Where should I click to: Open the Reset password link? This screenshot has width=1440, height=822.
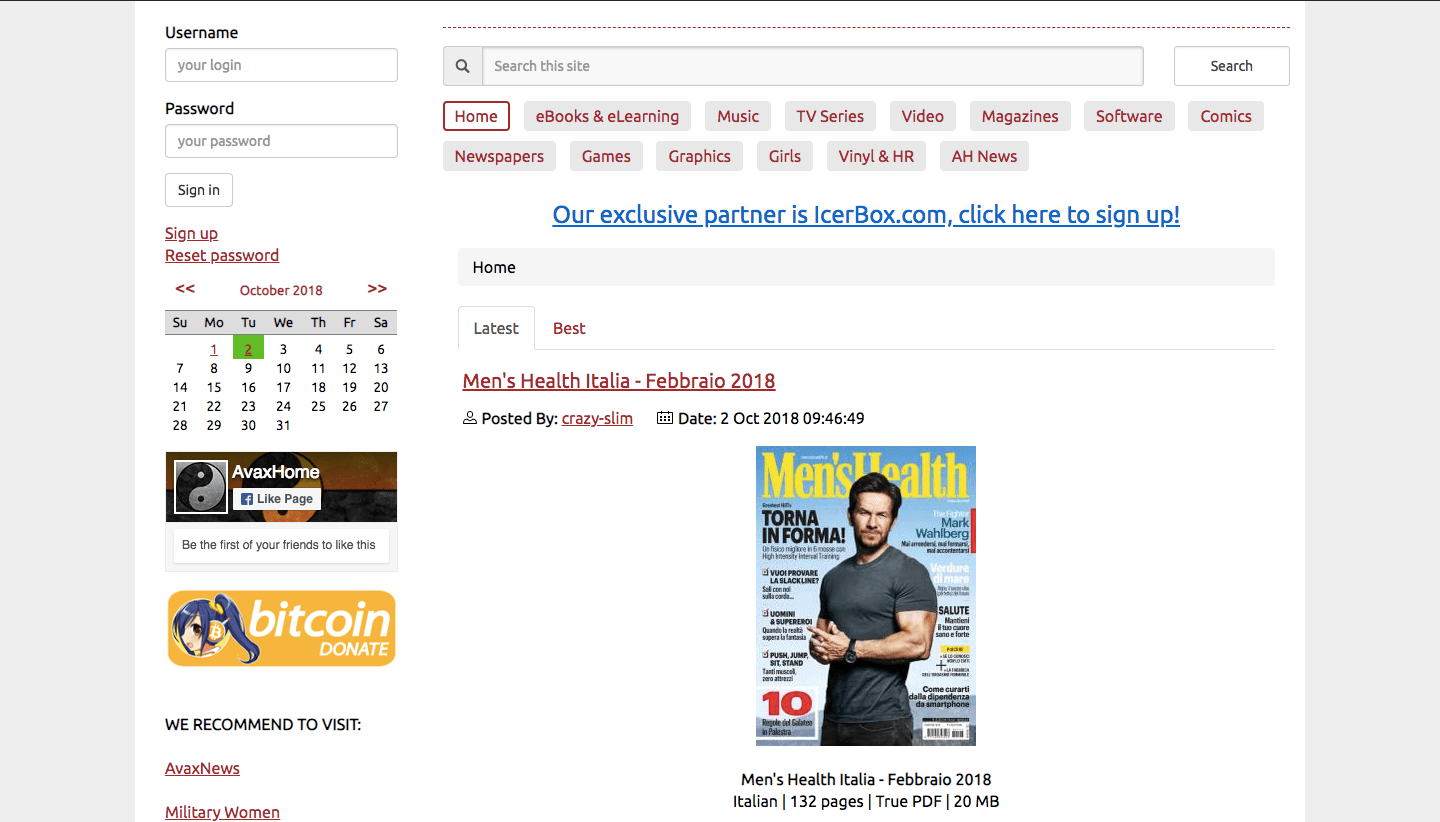point(222,255)
